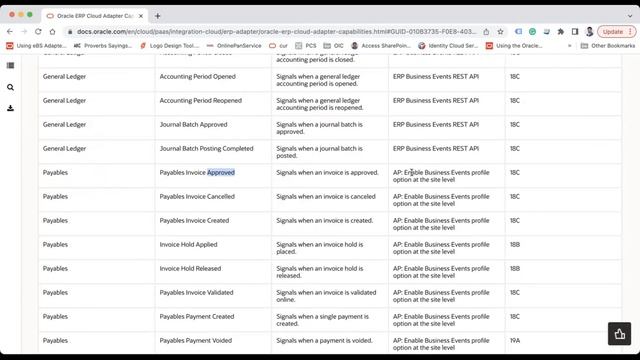Open the Other Bookmarks folder
The image size is (640, 360).
click(x=608, y=46)
